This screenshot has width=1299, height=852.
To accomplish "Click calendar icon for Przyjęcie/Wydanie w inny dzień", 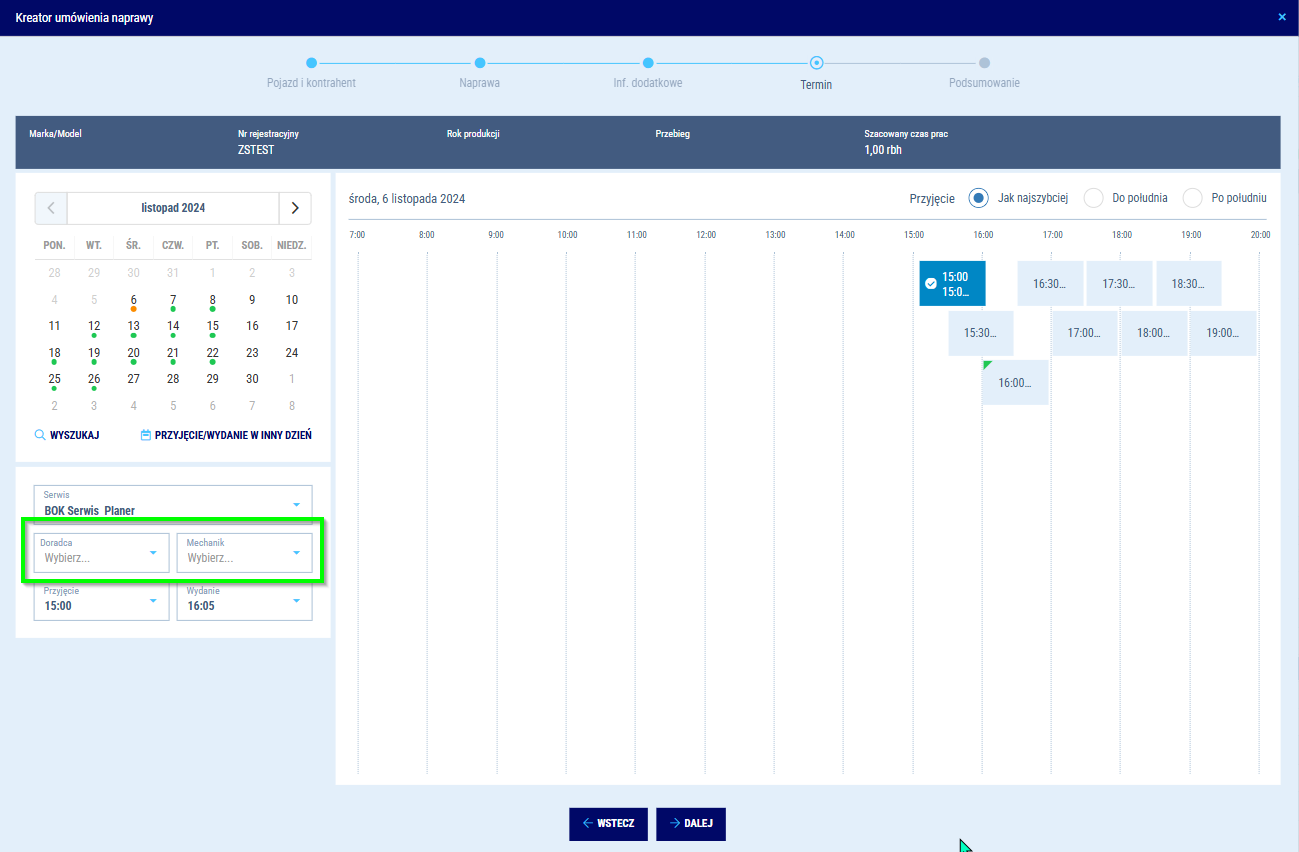I will point(146,436).
